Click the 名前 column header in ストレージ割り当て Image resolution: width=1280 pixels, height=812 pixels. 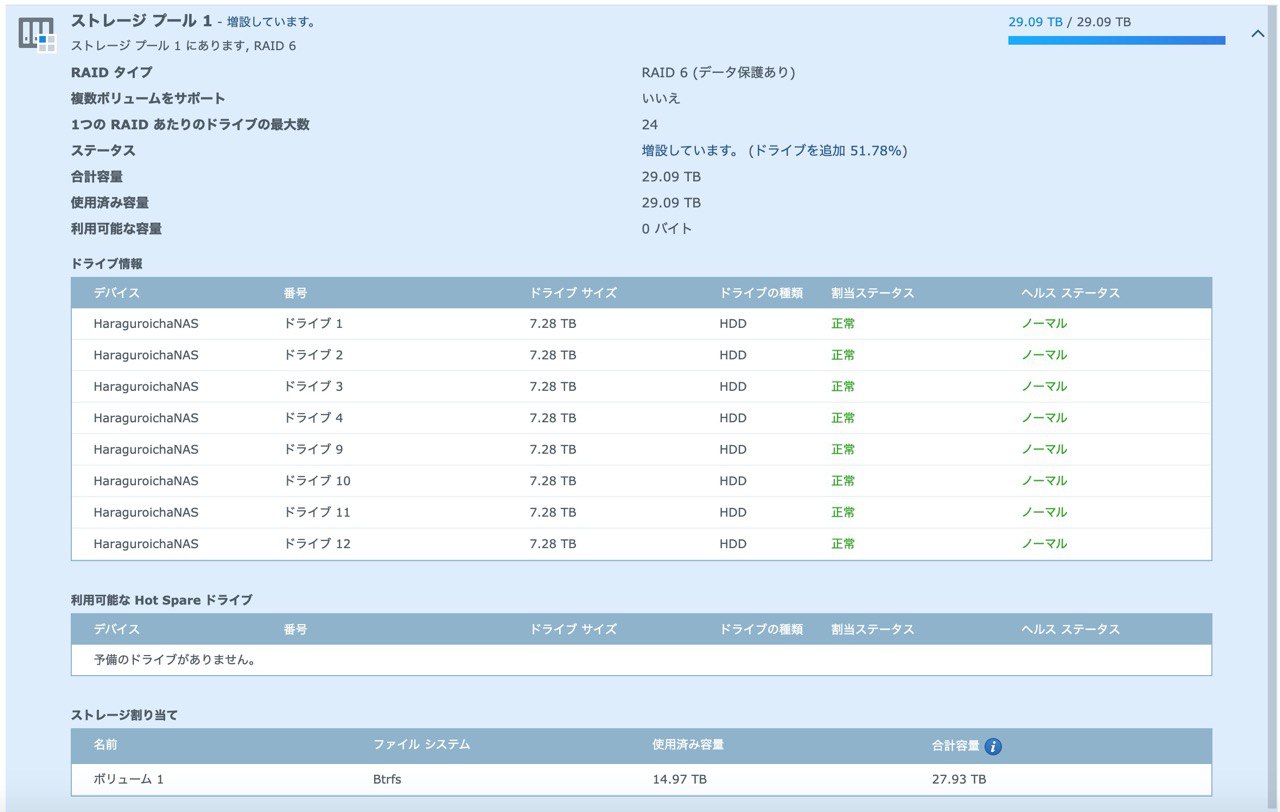coord(105,745)
